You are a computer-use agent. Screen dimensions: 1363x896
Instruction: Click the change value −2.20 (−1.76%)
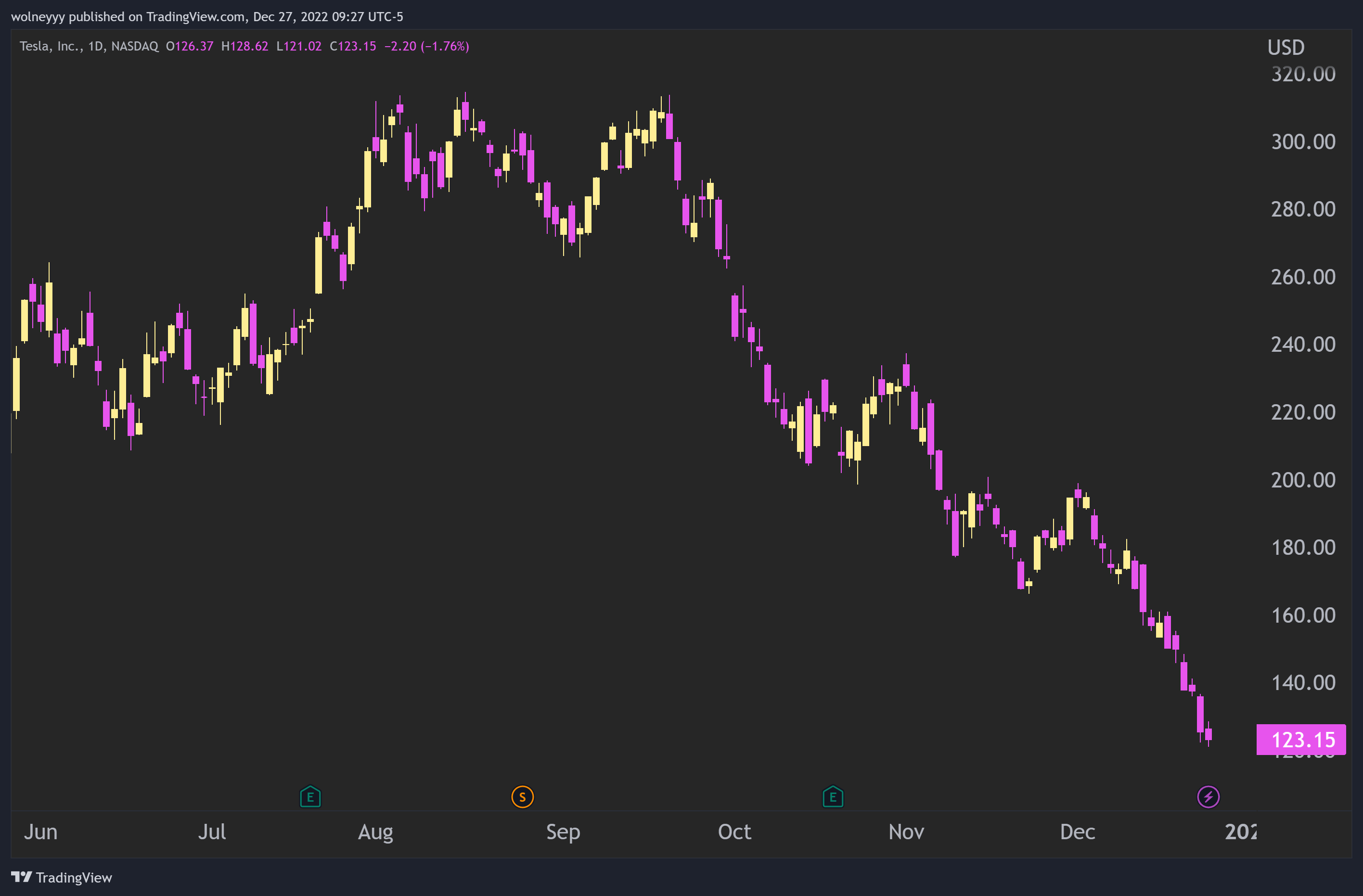(426, 46)
